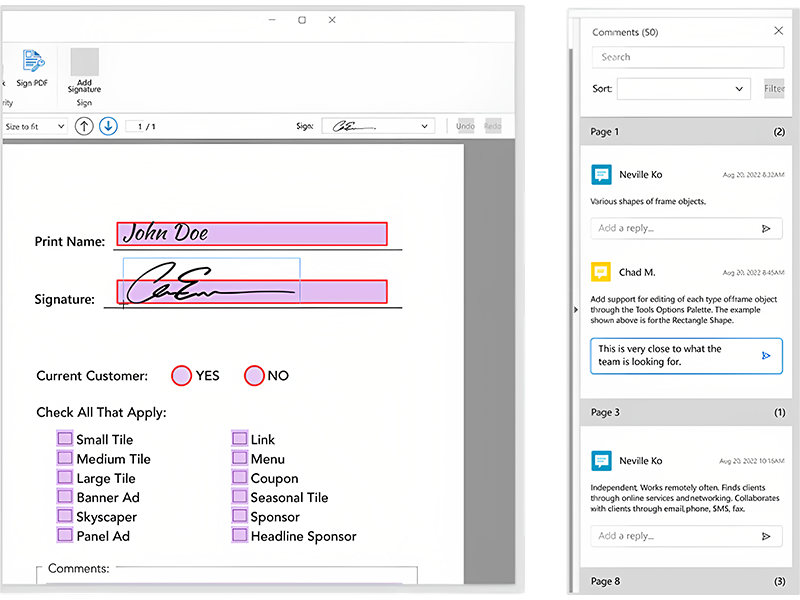800x600 pixels.
Task: Click the Search field in Comments panel
Action: tap(686, 57)
